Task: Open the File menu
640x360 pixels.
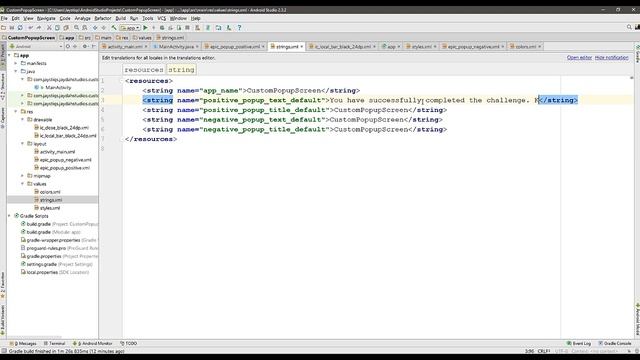Action: [4, 18]
